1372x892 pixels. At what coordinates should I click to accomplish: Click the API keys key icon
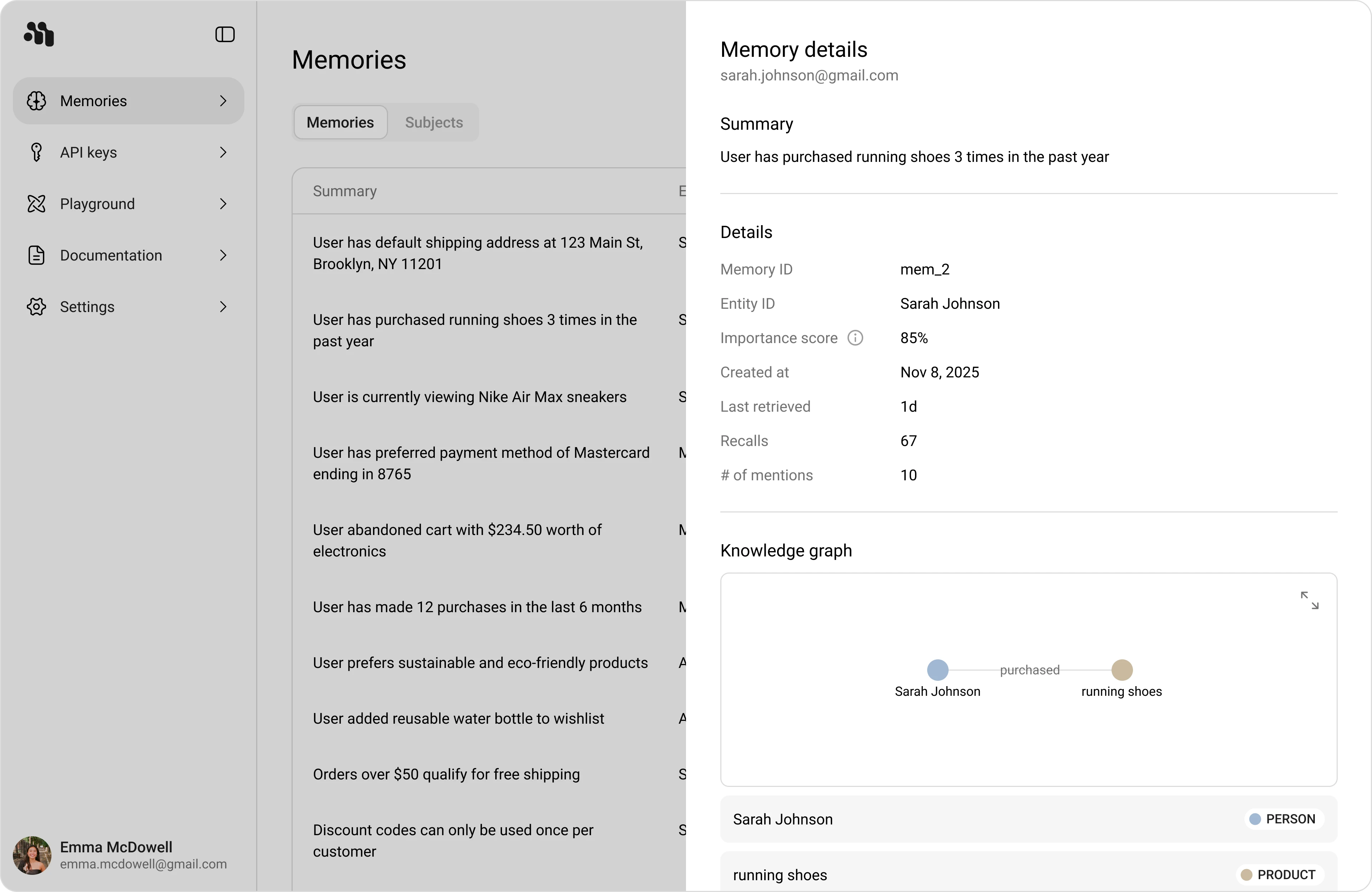(36, 152)
